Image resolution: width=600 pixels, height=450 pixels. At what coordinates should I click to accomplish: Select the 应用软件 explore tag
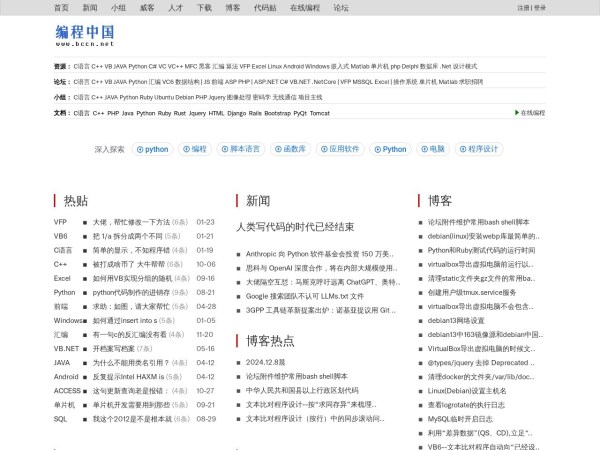(x=340, y=149)
